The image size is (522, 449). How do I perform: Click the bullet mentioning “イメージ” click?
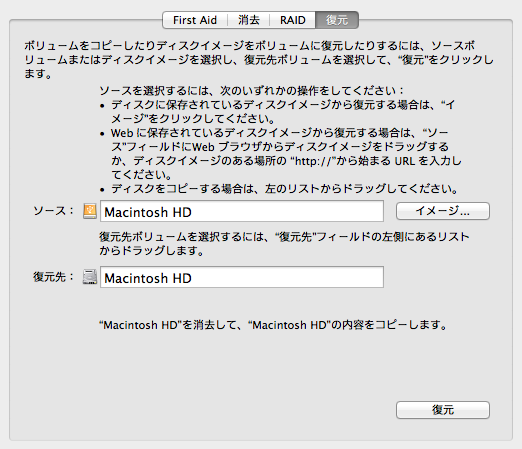click(x=277, y=112)
